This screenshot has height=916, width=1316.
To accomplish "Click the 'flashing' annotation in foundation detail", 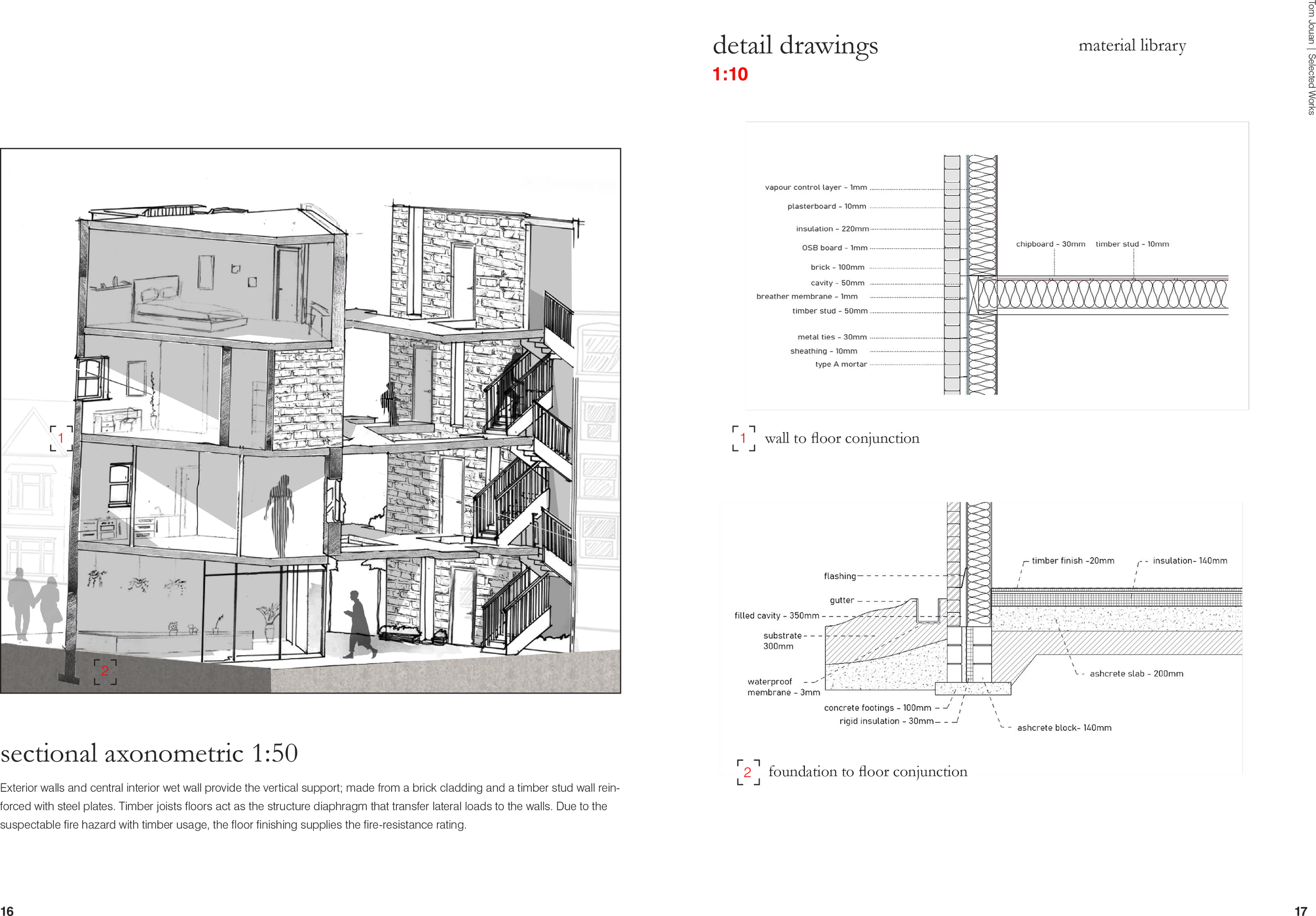I will click(x=839, y=576).
